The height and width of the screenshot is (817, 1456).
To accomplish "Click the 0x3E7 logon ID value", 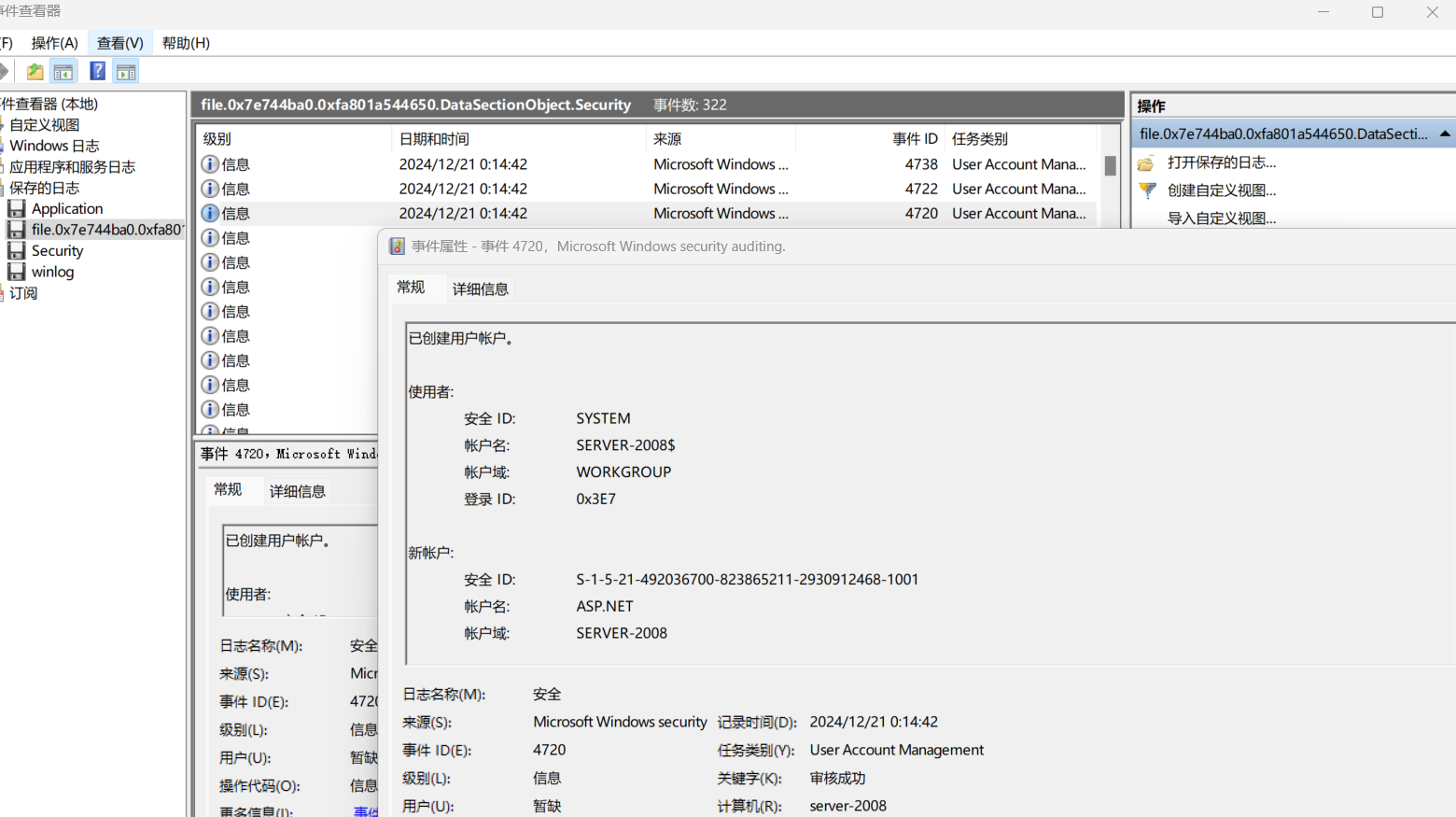I will coord(595,500).
